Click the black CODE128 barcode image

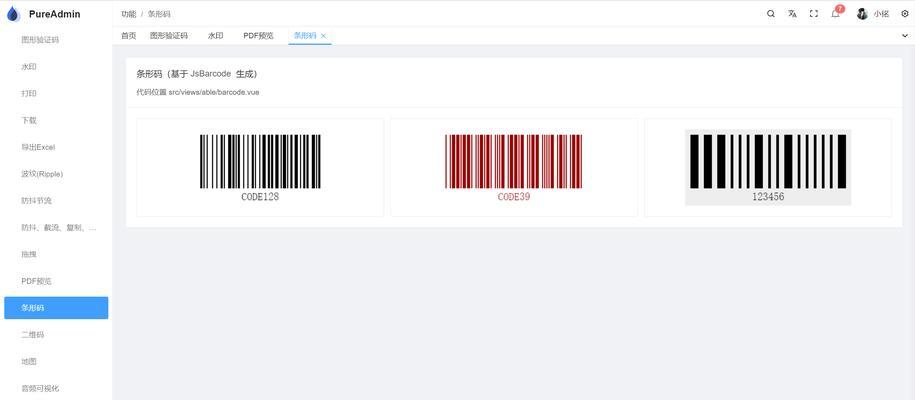pos(260,162)
